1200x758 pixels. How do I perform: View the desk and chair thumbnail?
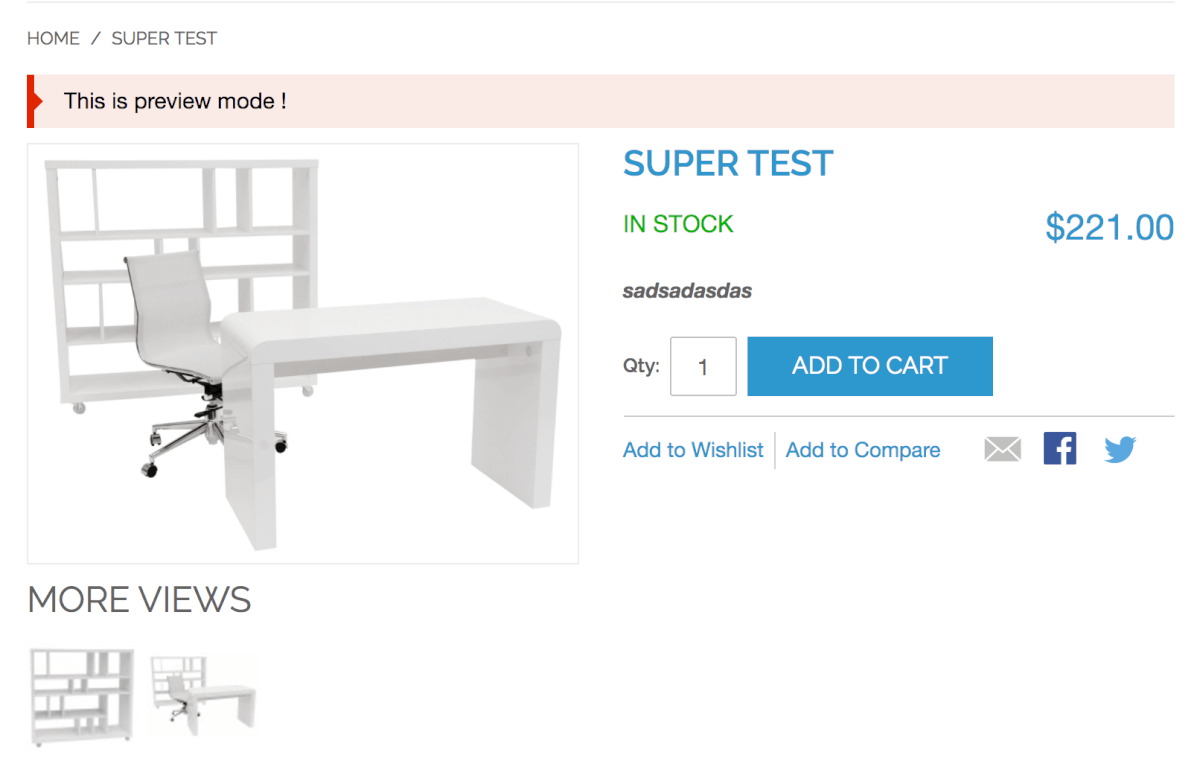click(x=203, y=696)
